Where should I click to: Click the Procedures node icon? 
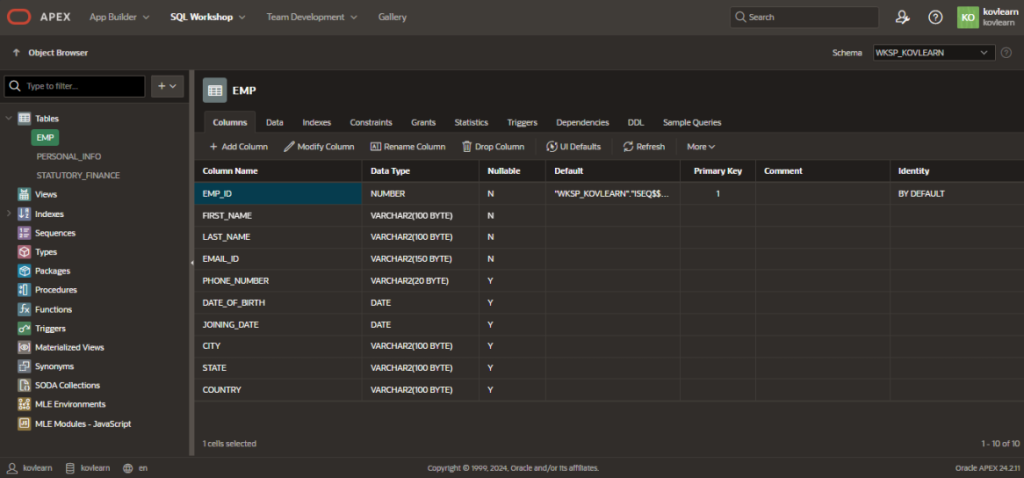click(24, 289)
